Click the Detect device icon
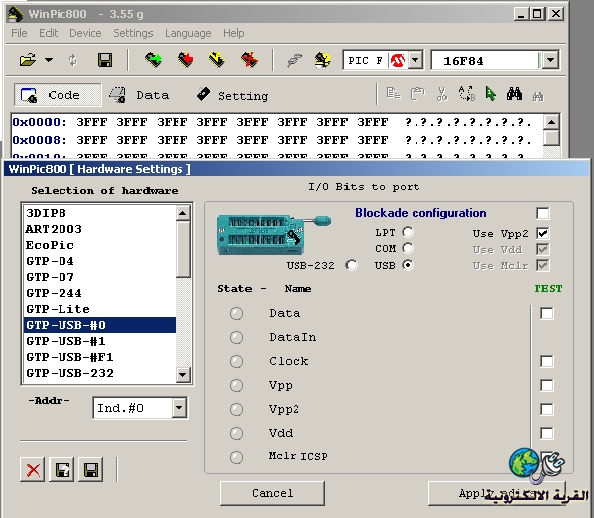Viewport: 594px width, 518px height. click(x=322, y=60)
